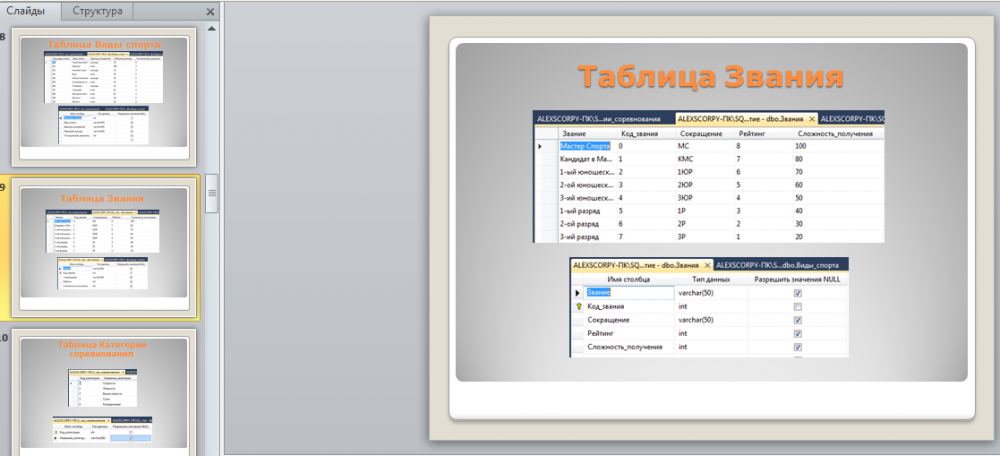Click the Сокращение column header
Image resolution: width=1000 pixels, height=456 pixels.
tap(704, 133)
